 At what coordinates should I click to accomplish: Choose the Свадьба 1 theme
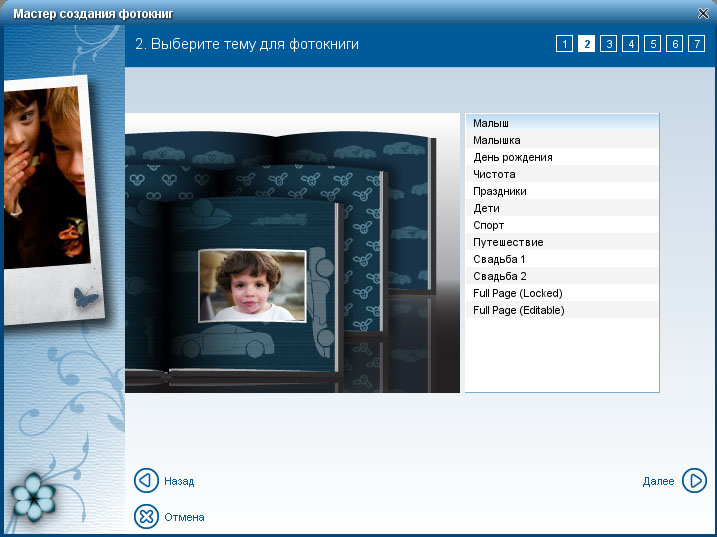[562, 259]
